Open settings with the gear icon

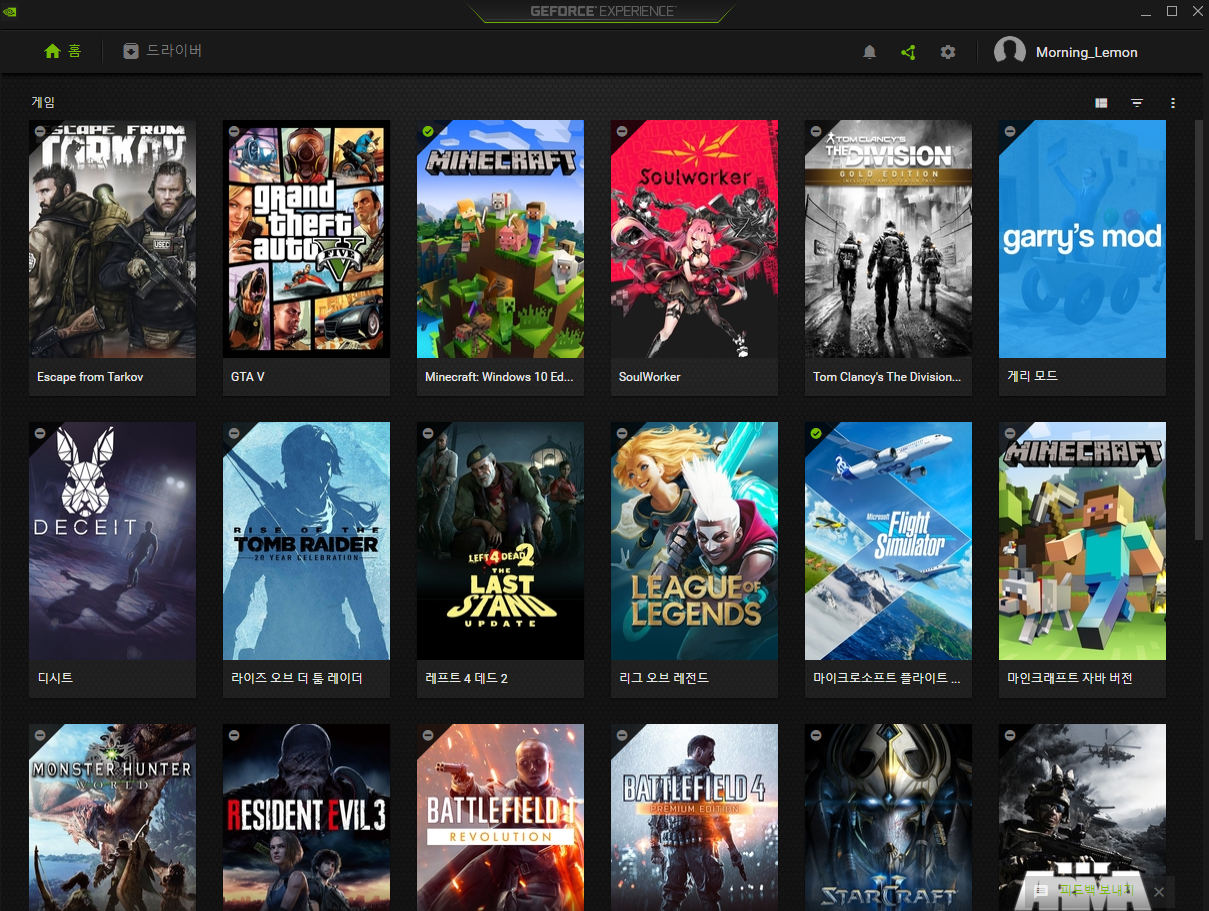(948, 52)
